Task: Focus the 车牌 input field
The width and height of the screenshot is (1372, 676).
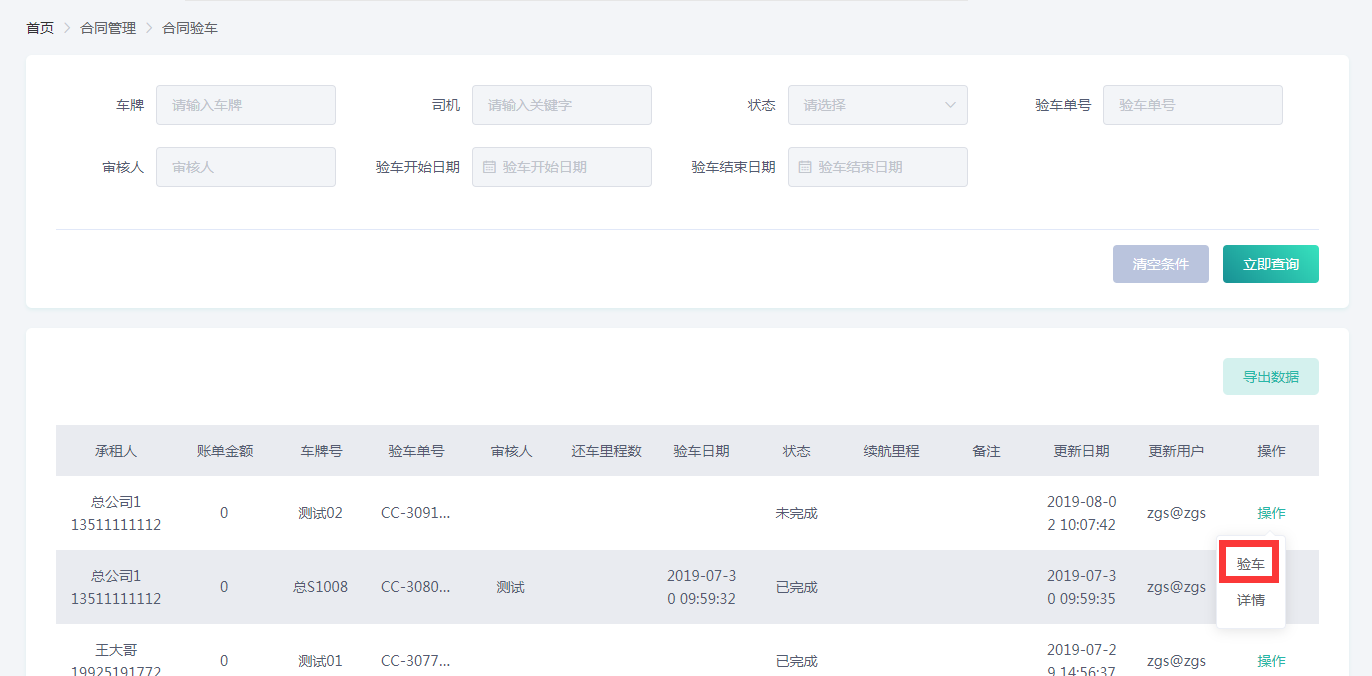Action: coord(246,105)
